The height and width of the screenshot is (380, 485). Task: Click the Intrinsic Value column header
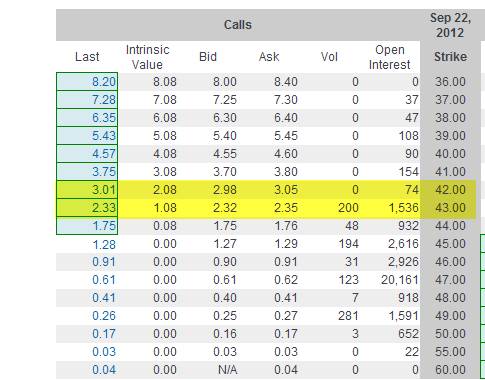point(147,57)
